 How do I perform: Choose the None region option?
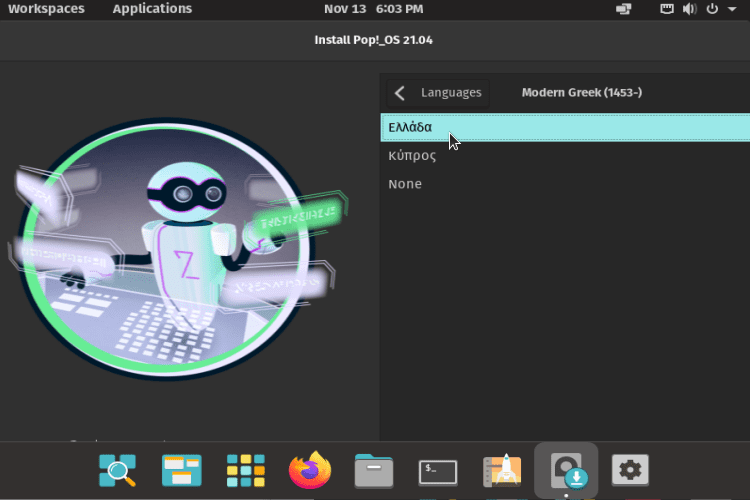pos(565,184)
